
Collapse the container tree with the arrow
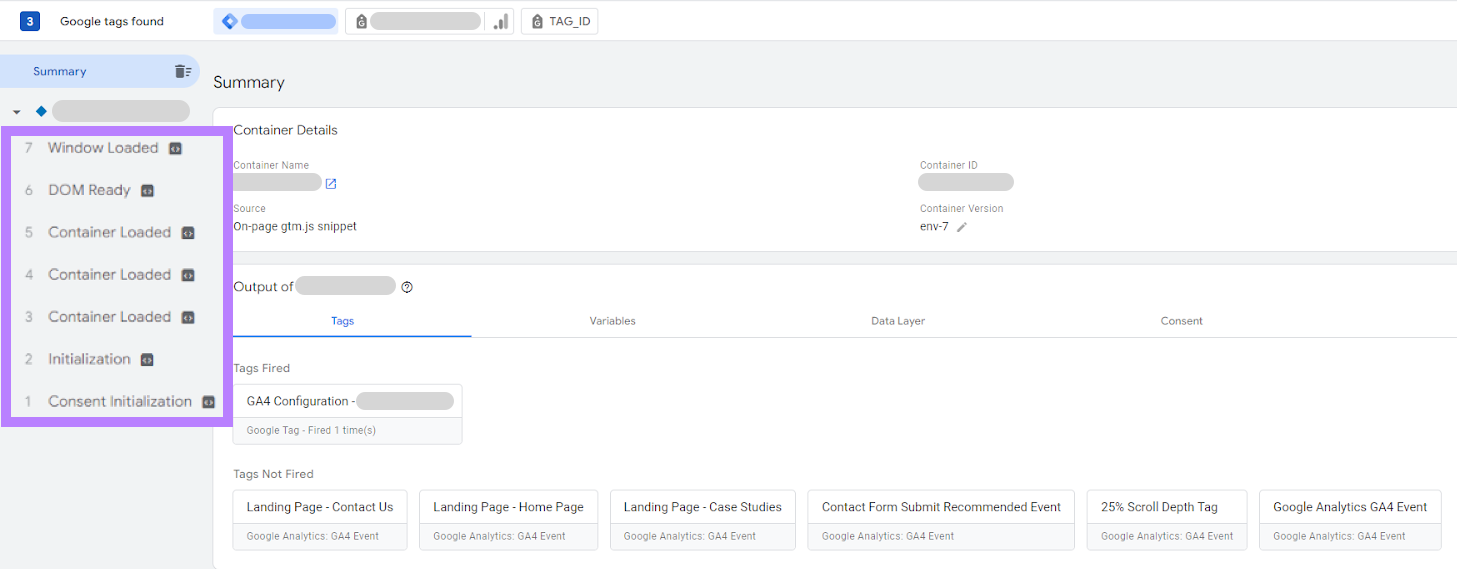click(17, 112)
